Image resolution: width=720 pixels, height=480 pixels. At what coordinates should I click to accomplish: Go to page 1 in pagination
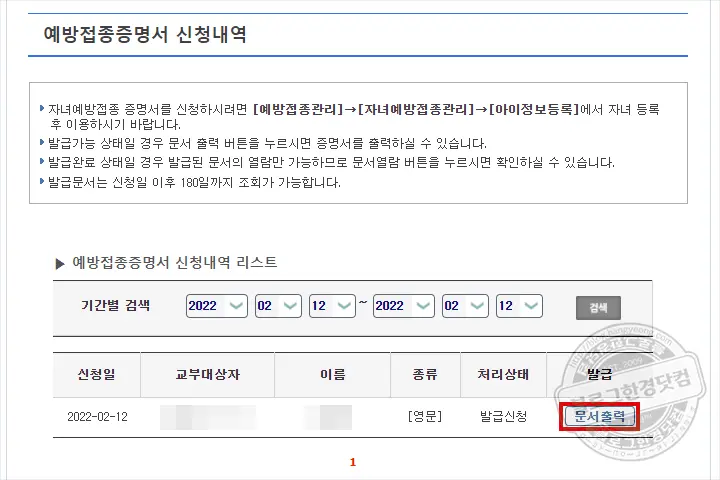[x=353, y=462]
